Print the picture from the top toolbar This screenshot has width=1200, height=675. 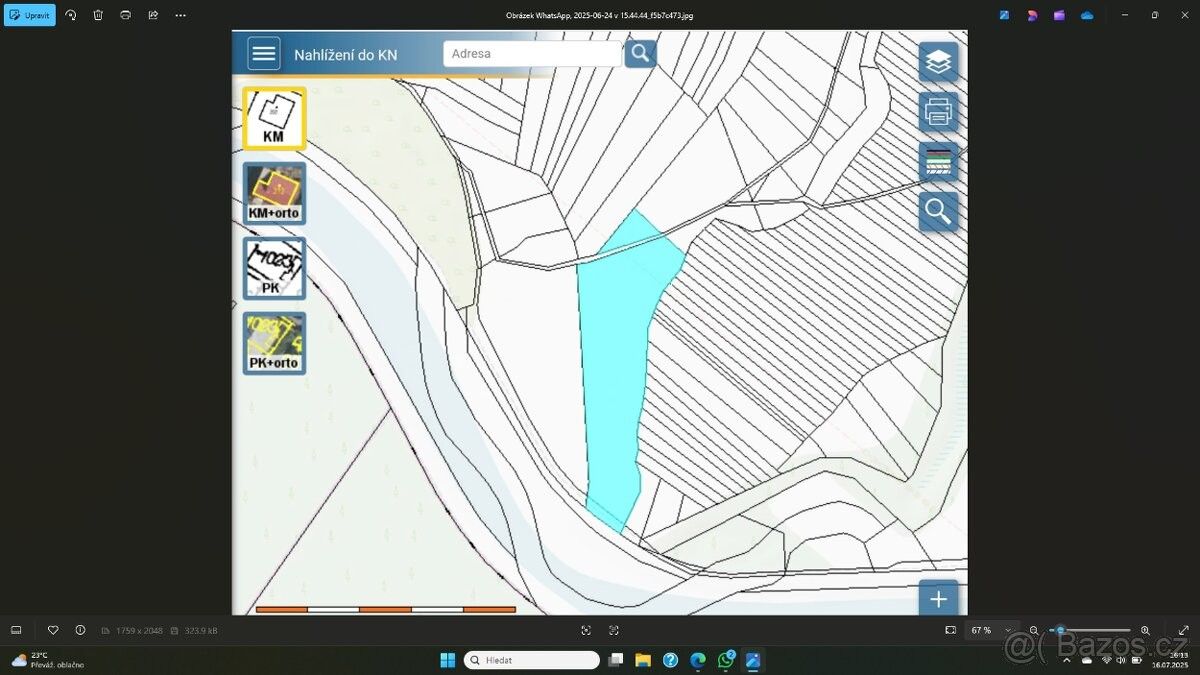tap(125, 15)
